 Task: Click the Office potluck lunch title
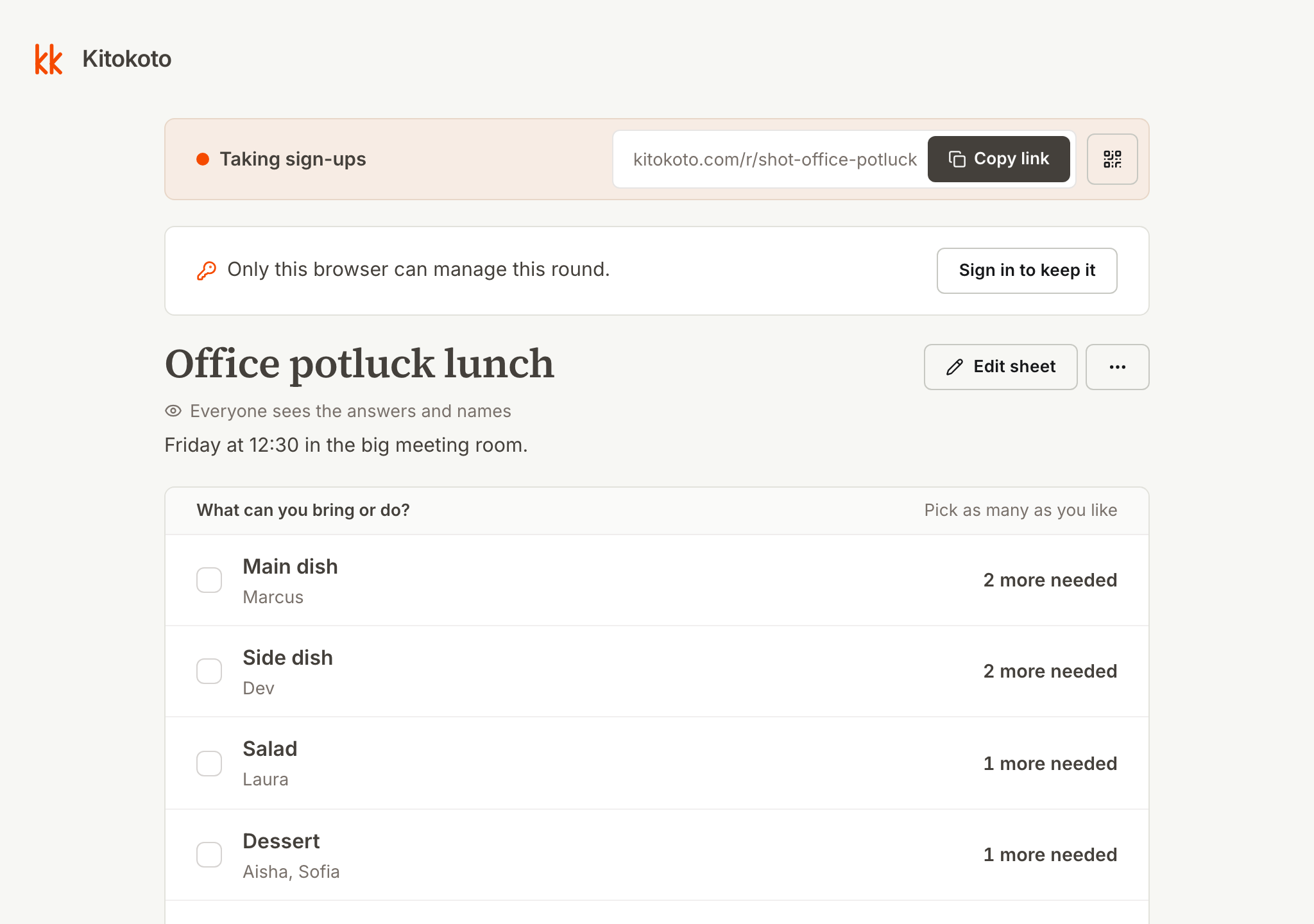pyautogui.click(x=359, y=364)
